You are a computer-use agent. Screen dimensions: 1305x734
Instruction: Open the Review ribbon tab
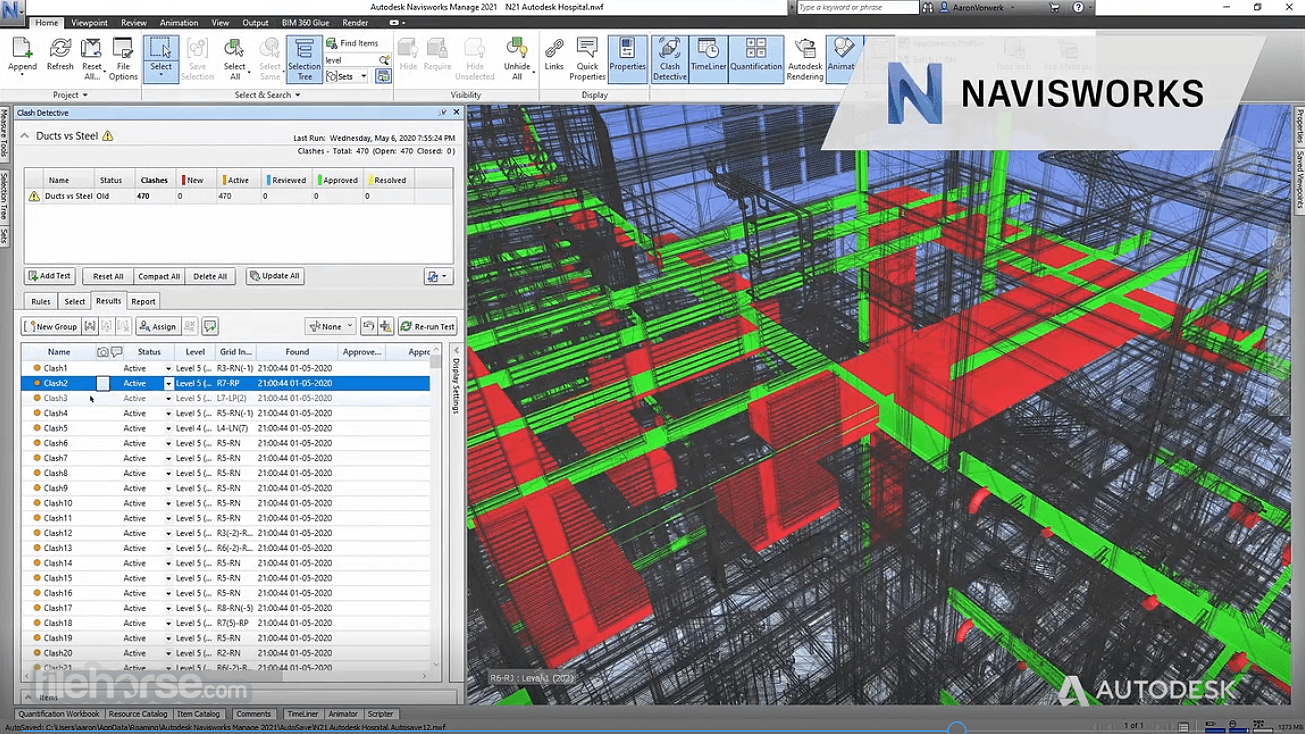pyautogui.click(x=134, y=22)
